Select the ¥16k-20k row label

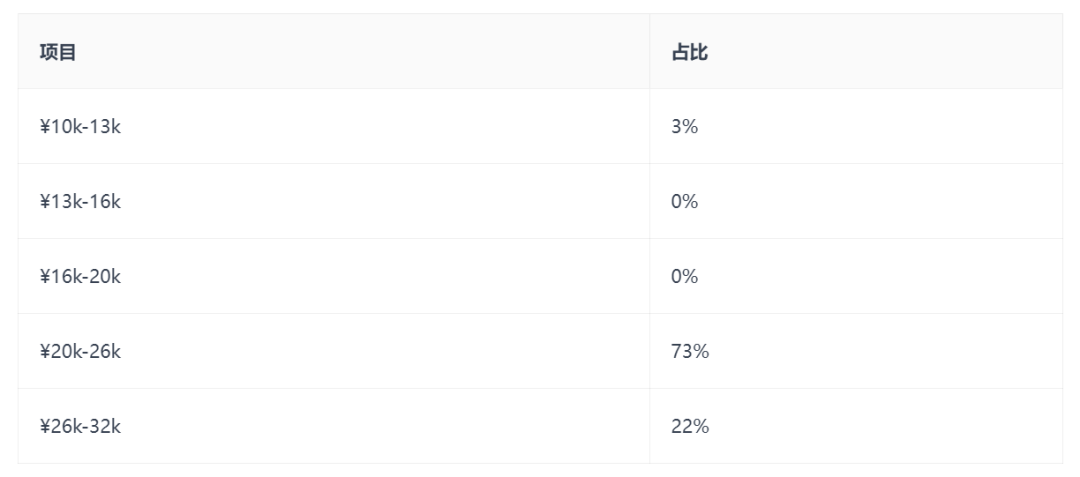80,277
